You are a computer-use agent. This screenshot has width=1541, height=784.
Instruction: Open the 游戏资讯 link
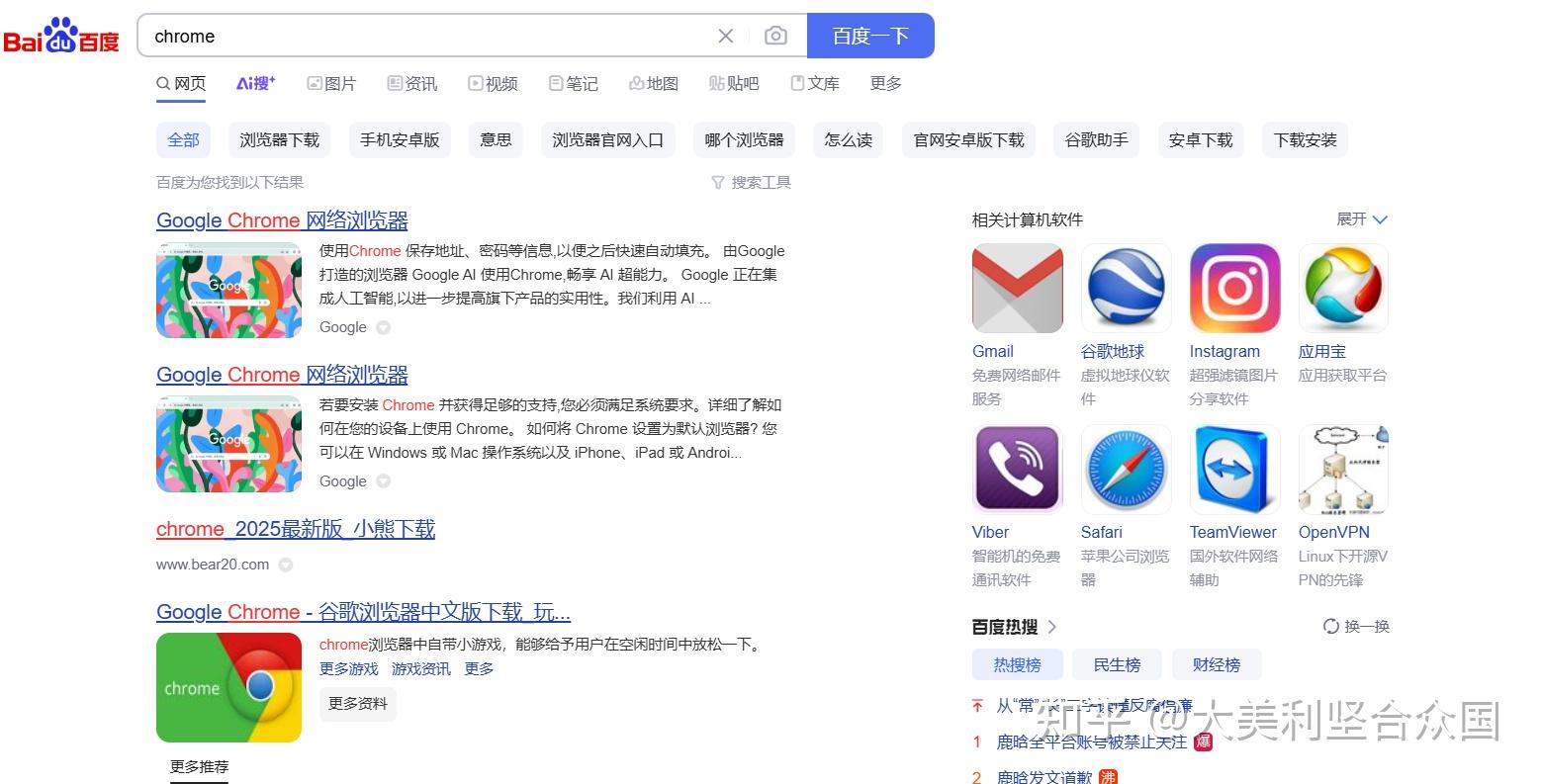[420, 668]
